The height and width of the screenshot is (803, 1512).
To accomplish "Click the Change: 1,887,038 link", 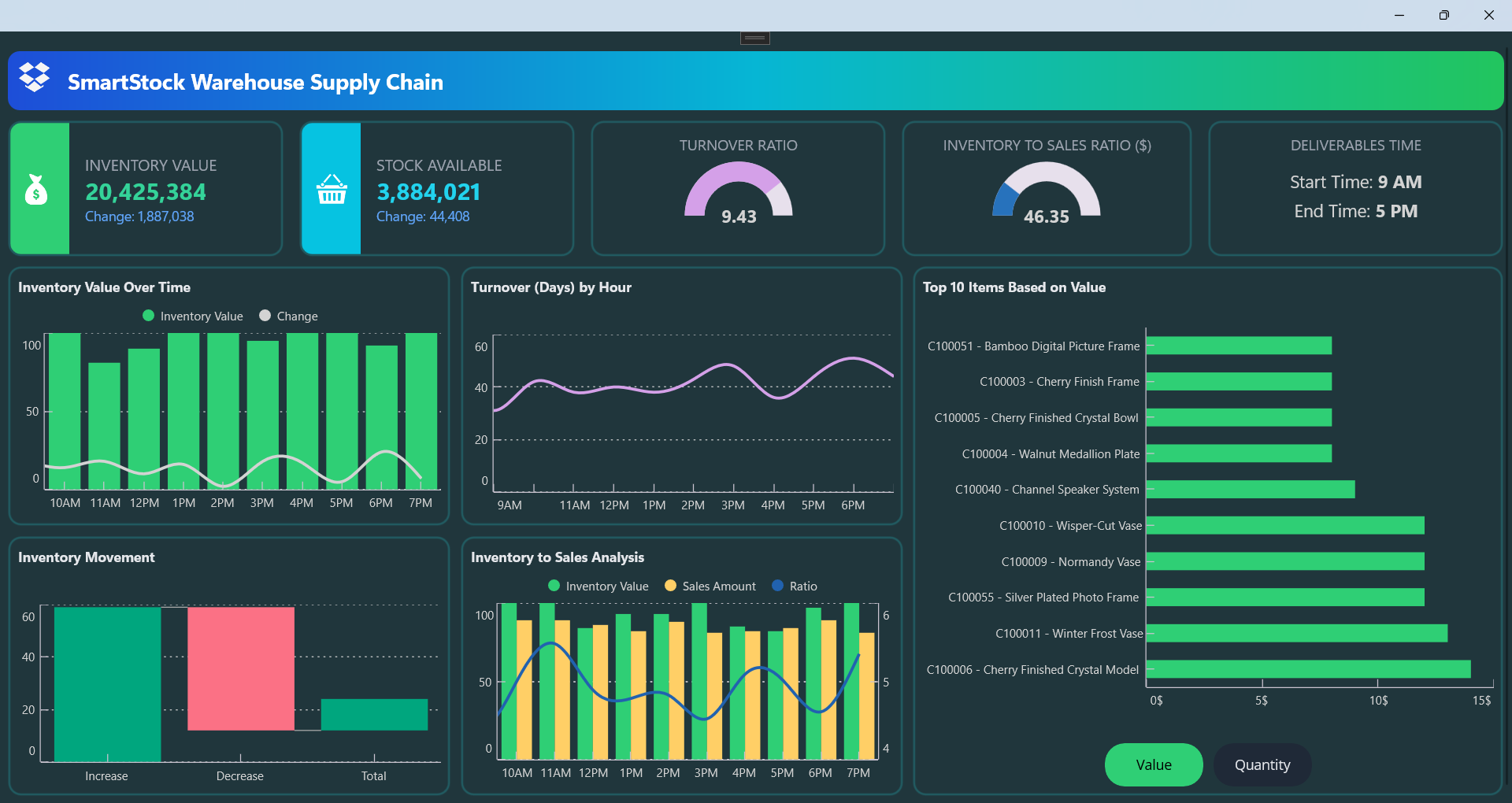I will point(139,216).
